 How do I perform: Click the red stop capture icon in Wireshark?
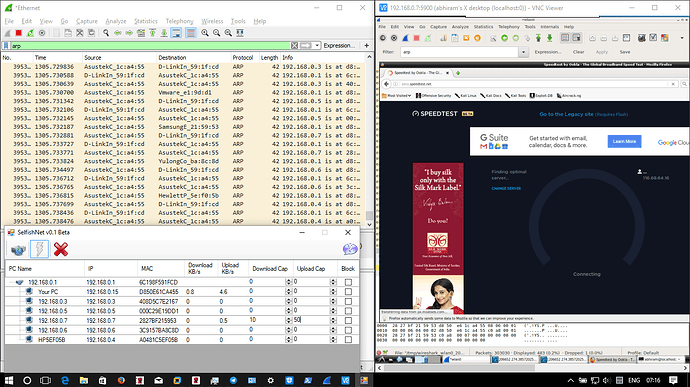point(18,33)
